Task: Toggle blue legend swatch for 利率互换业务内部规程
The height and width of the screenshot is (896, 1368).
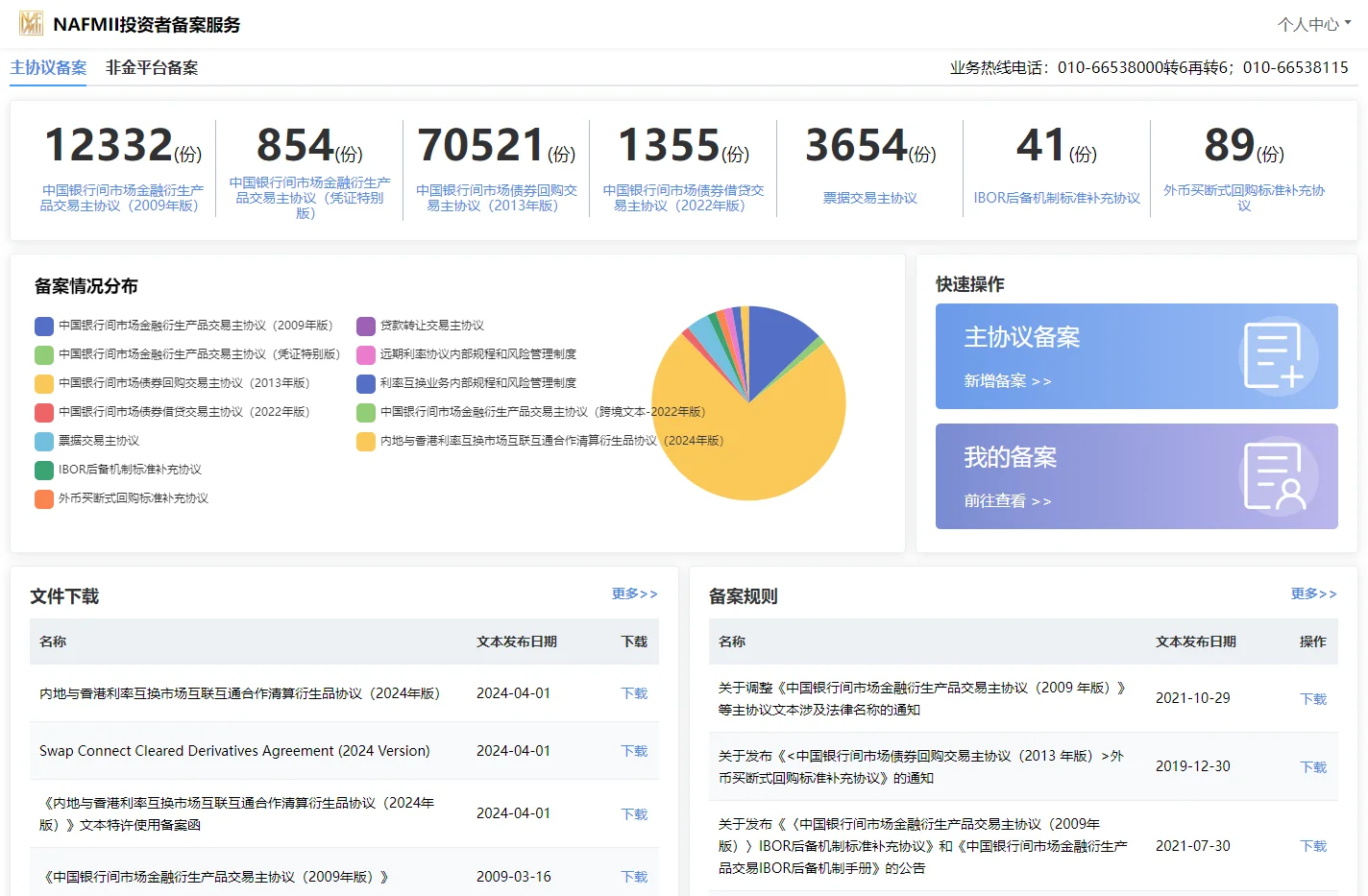Action: pyautogui.click(x=366, y=383)
